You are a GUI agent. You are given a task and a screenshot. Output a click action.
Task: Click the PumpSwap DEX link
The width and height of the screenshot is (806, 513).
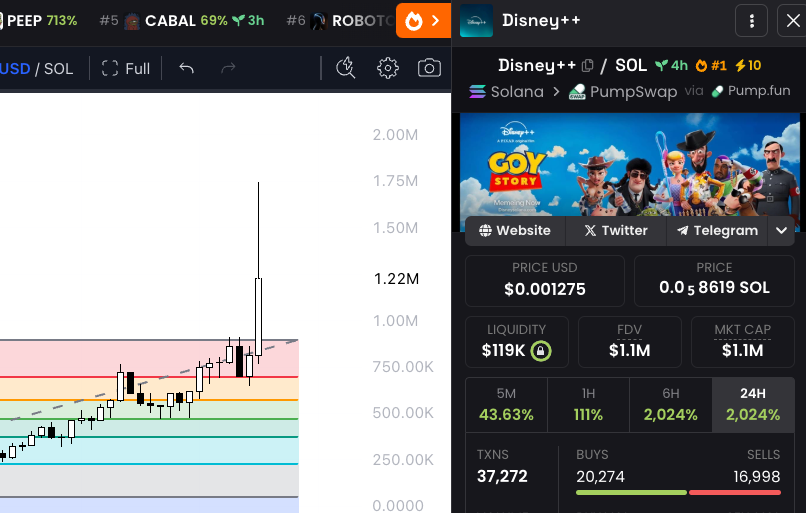pyautogui.click(x=623, y=92)
